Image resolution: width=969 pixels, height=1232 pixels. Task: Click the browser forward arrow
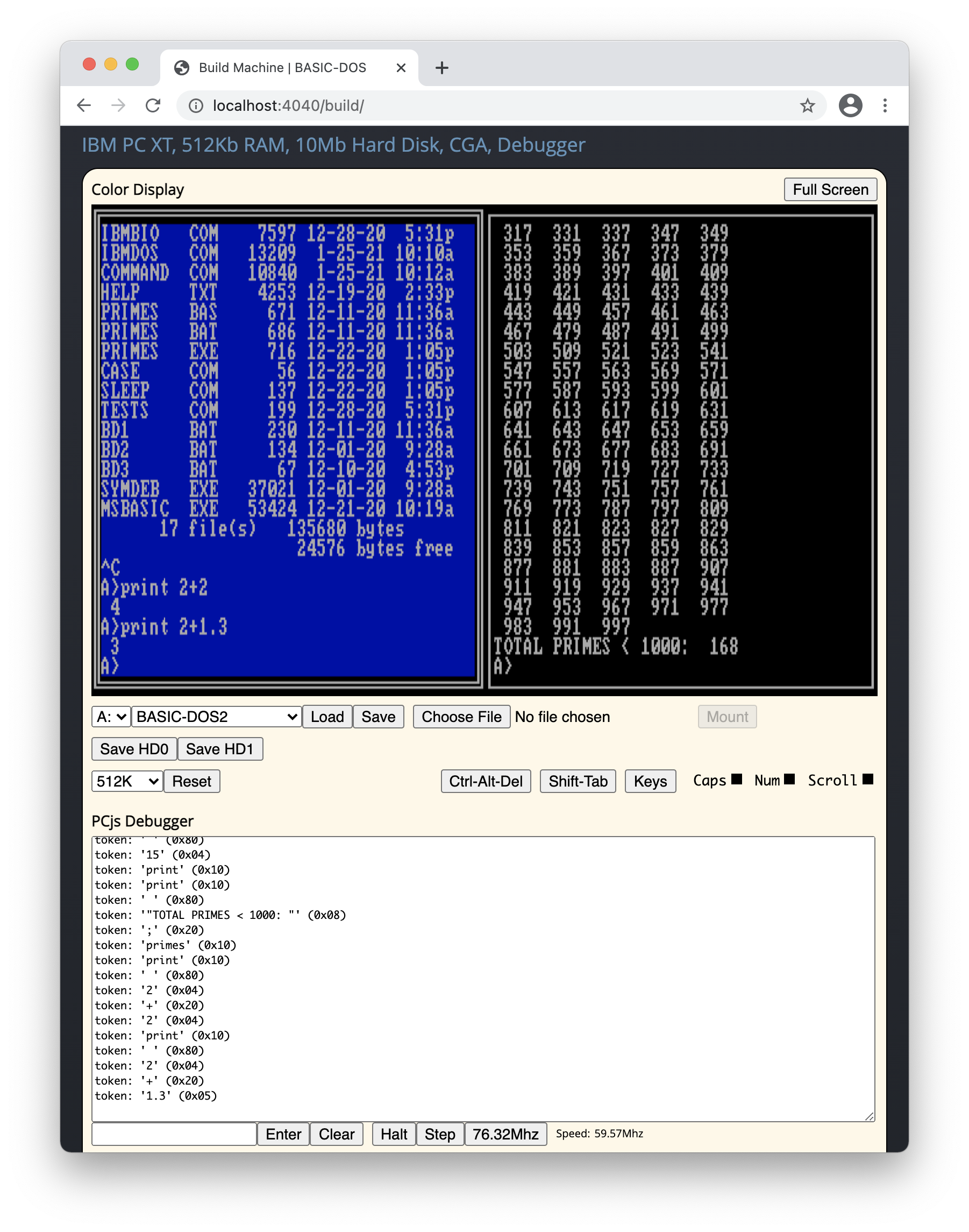tap(119, 105)
